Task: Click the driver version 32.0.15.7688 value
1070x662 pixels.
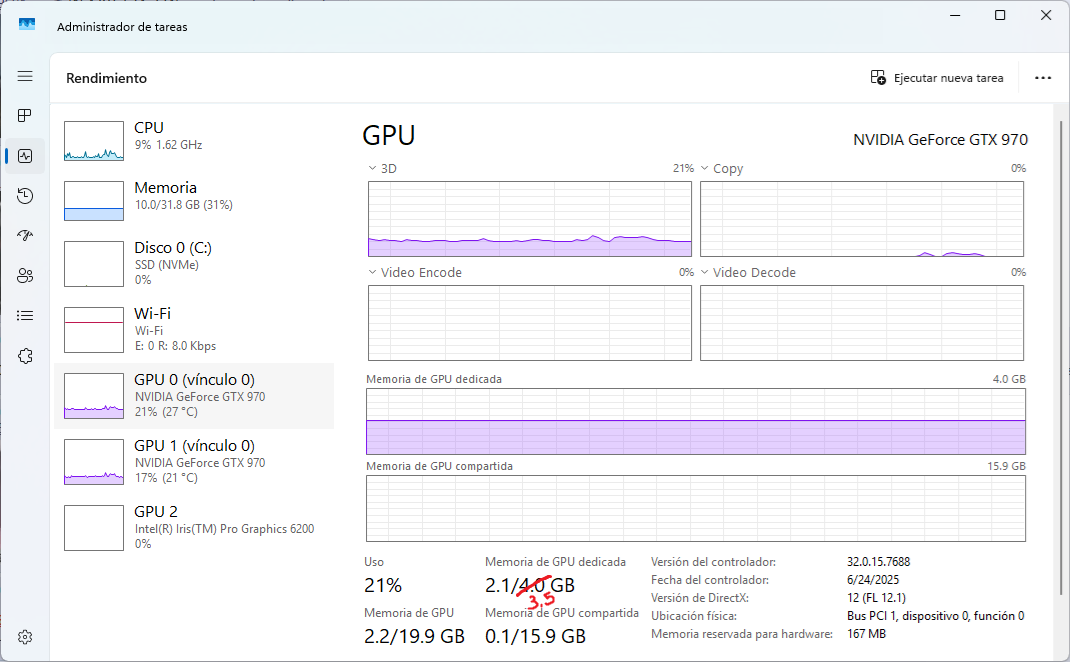Action: click(x=878, y=562)
